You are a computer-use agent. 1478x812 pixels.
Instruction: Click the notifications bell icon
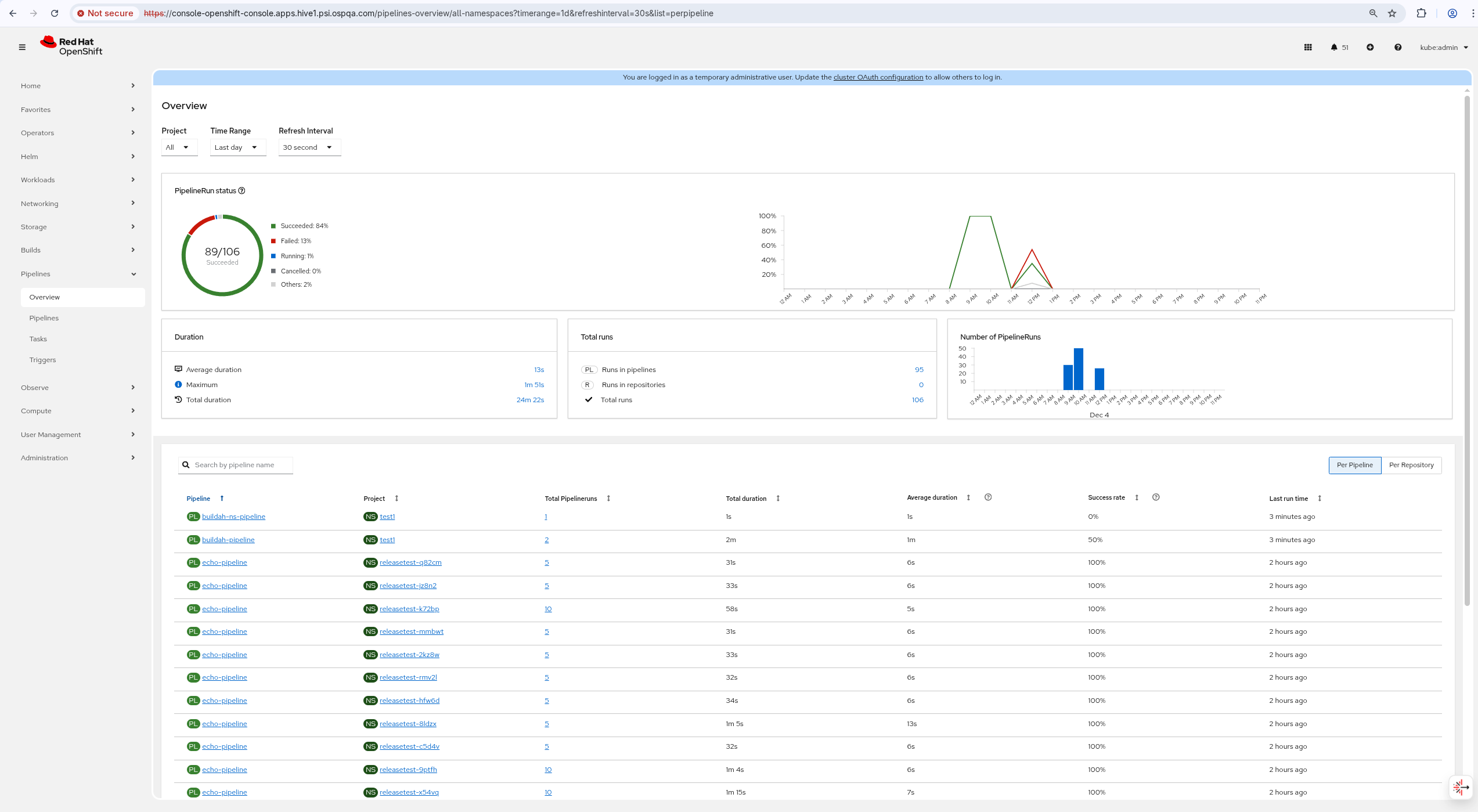point(1334,48)
